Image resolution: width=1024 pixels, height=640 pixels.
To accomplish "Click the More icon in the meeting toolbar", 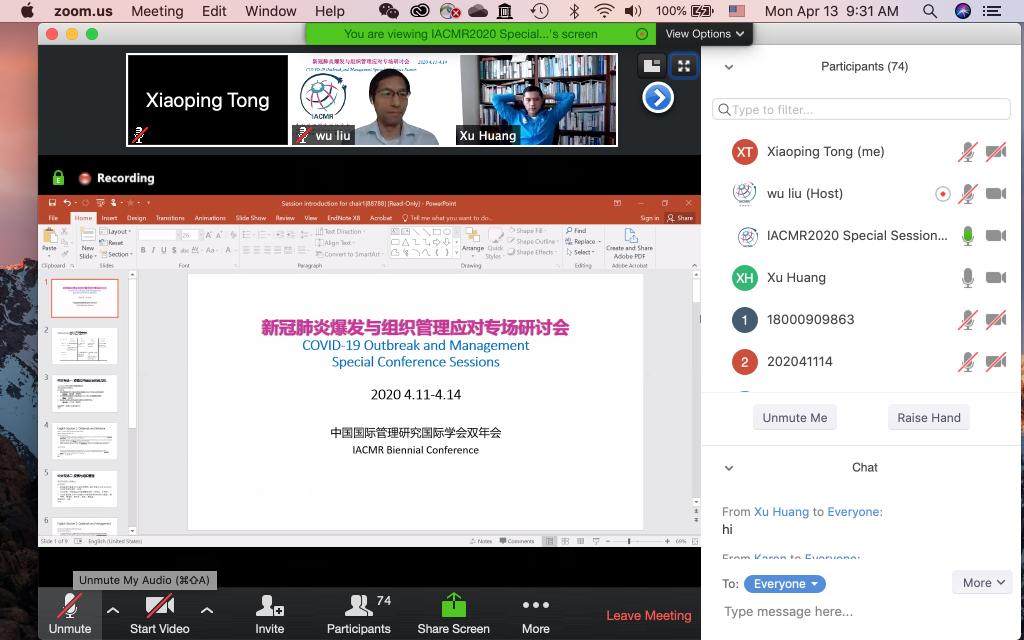I will [x=535, y=607].
